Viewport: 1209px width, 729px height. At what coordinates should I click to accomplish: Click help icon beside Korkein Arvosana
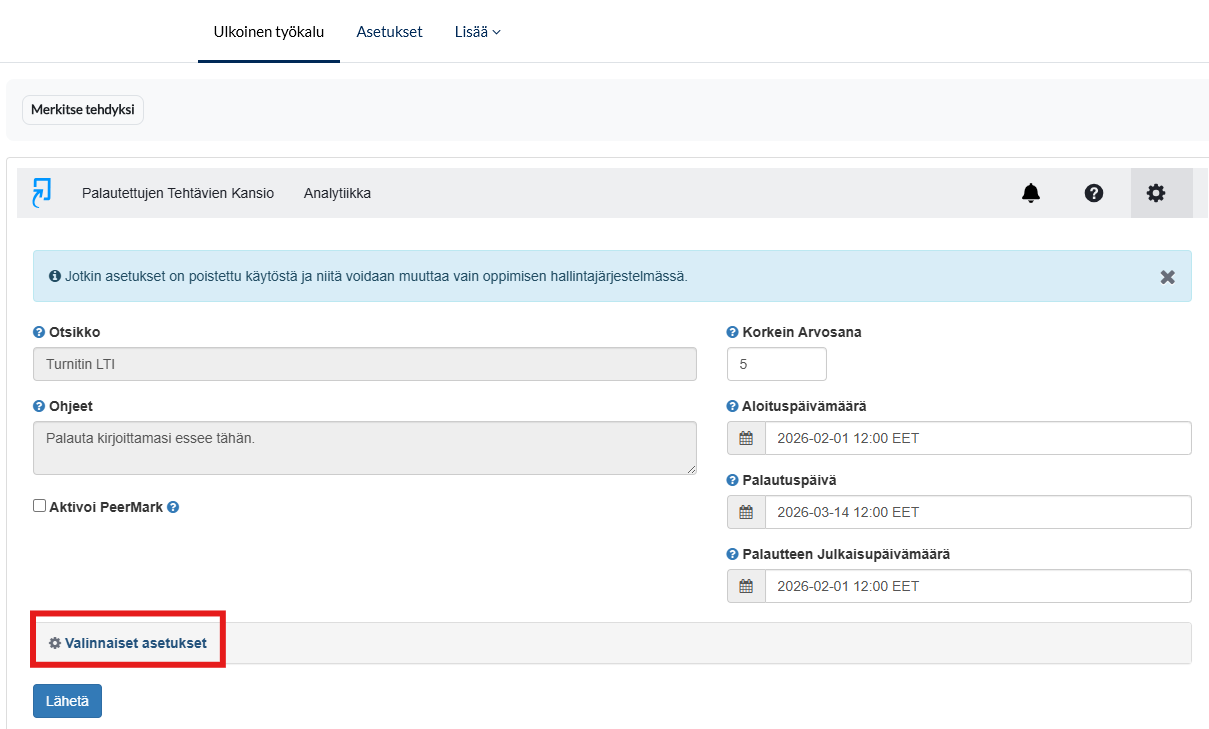tap(733, 332)
